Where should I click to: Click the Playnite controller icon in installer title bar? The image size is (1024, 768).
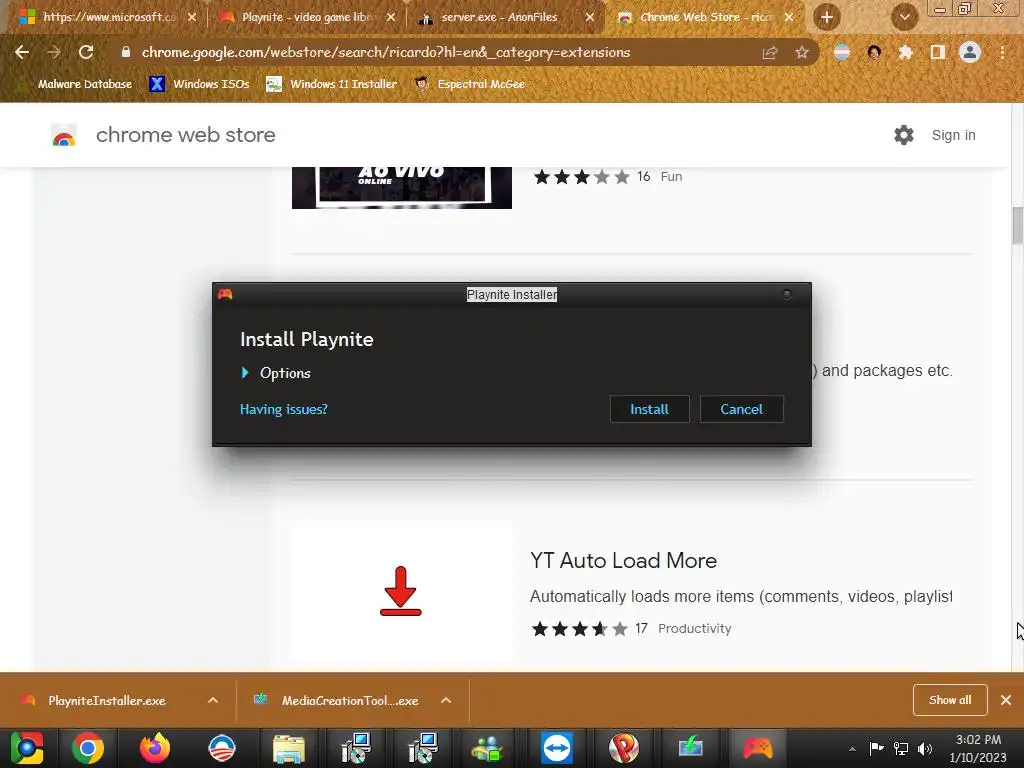coord(225,294)
